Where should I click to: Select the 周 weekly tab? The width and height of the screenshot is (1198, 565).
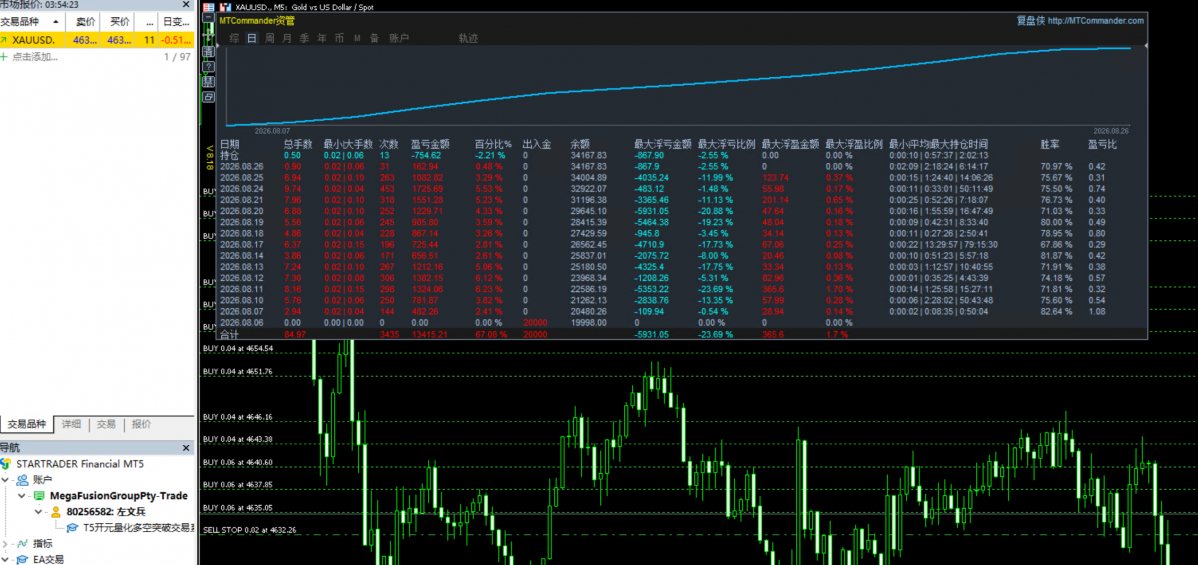click(x=269, y=37)
